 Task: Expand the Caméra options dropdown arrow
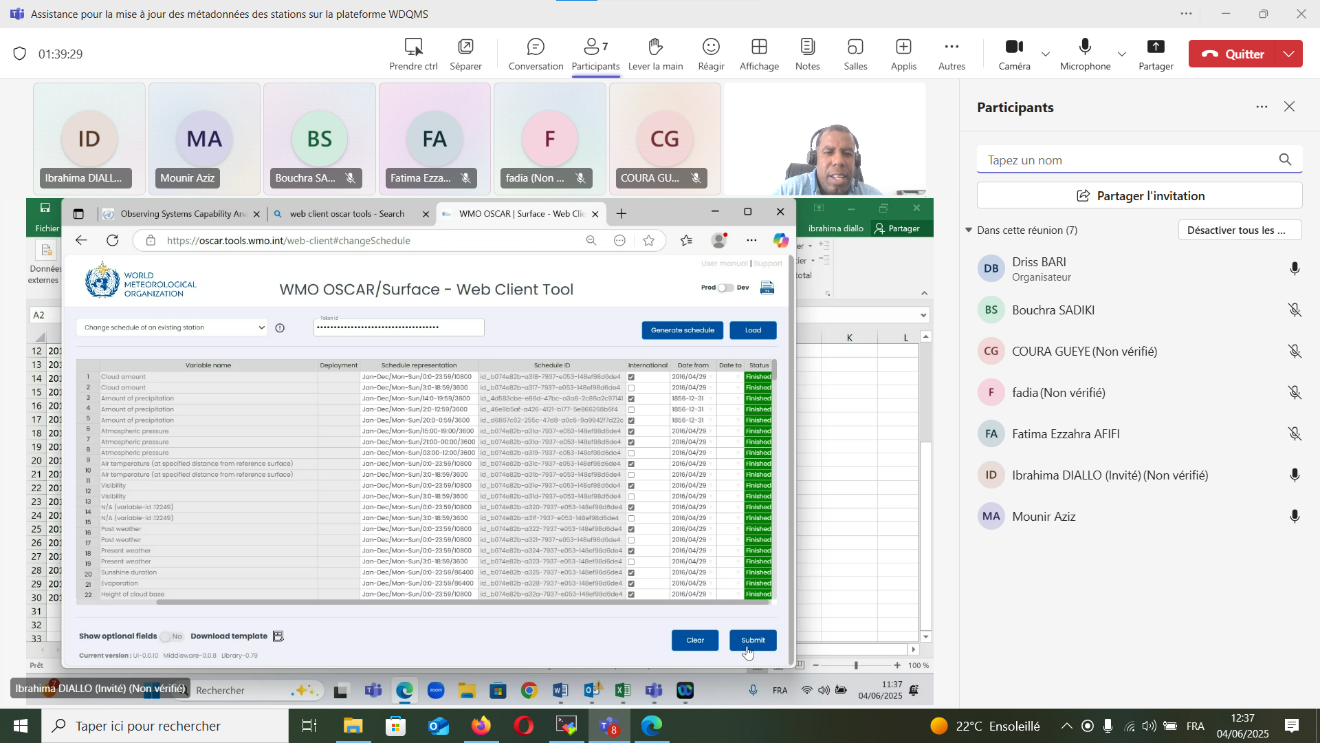pyautogui.click(x=1046, y=54)
